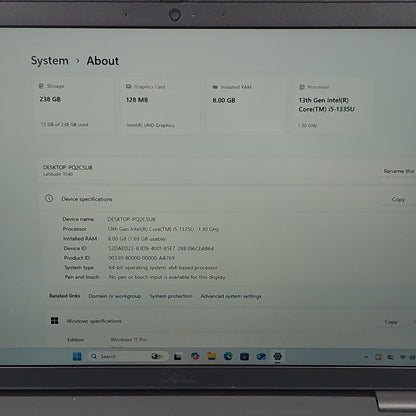Select Product ID '00330-80000-00000-AA769'
The height and width of the screenshot is (416, 416).
click(x=142, y=258)
